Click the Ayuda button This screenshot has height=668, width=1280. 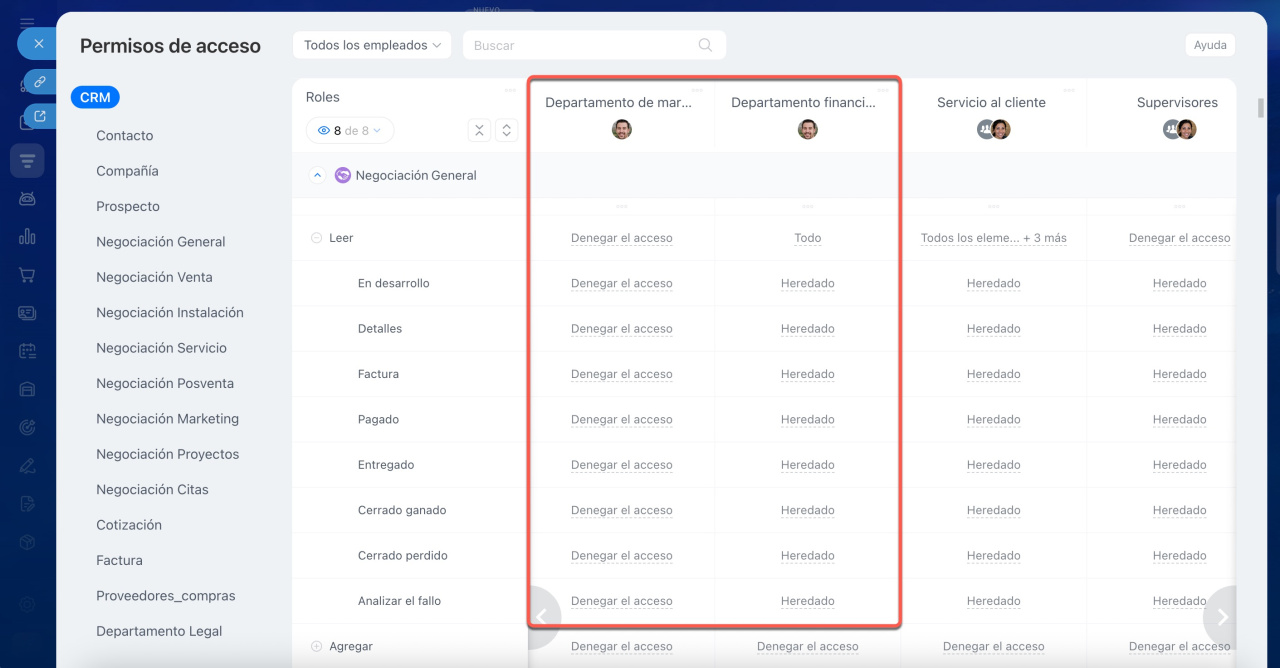click(1210, 45)
